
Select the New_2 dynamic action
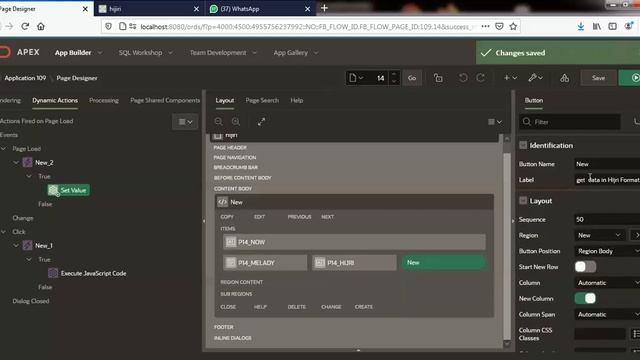[44, 163]
